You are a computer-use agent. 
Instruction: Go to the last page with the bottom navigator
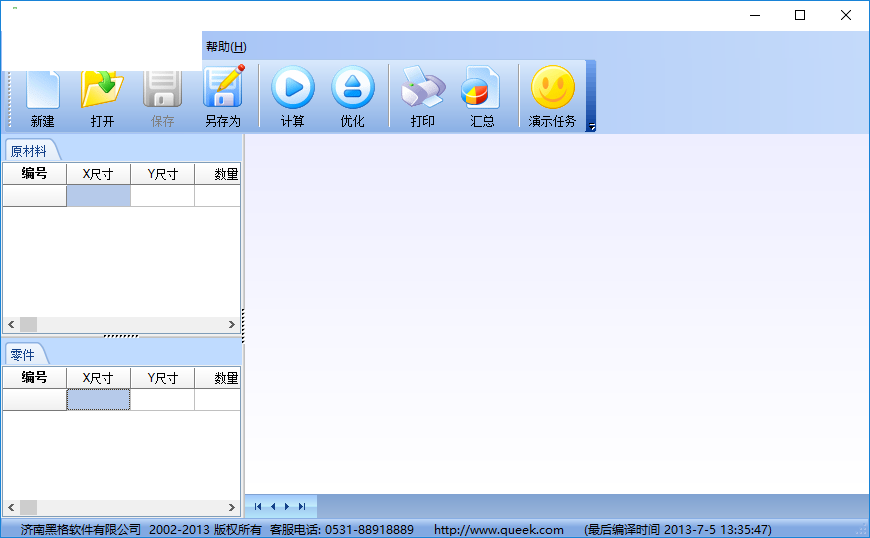coord(302,507)
